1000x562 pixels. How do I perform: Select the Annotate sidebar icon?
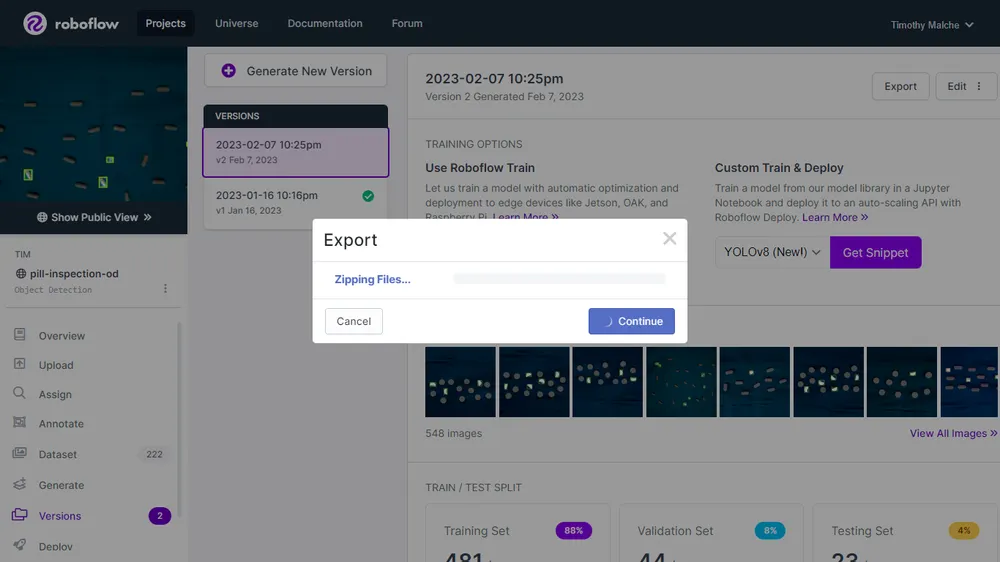pyautogui.click(x=20, y=422)
